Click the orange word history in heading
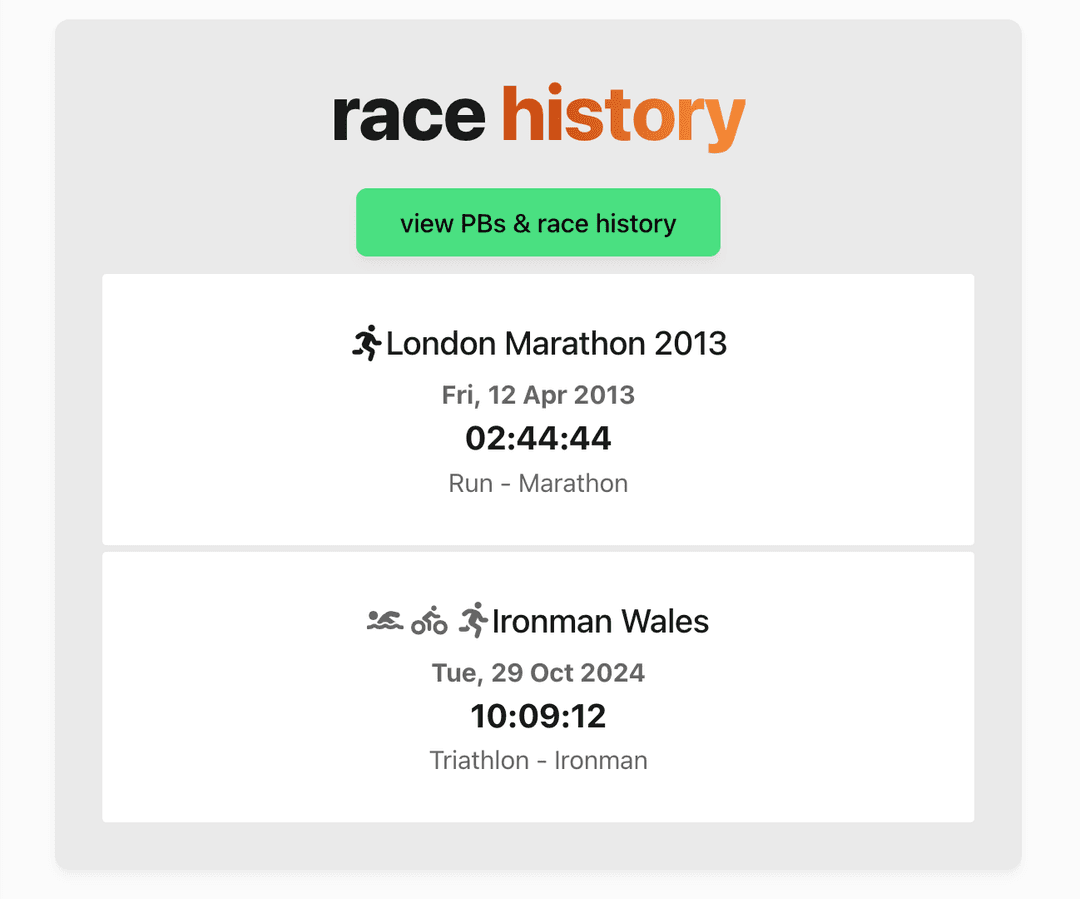This screenshot has width=1080, height=899. click(x=623, y=116)
